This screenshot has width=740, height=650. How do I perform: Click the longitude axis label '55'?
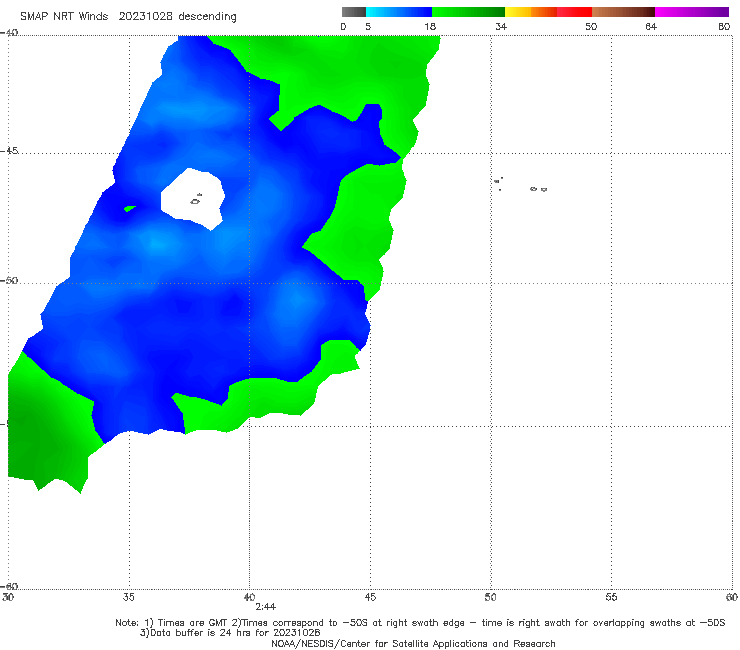tap(611, 598)
